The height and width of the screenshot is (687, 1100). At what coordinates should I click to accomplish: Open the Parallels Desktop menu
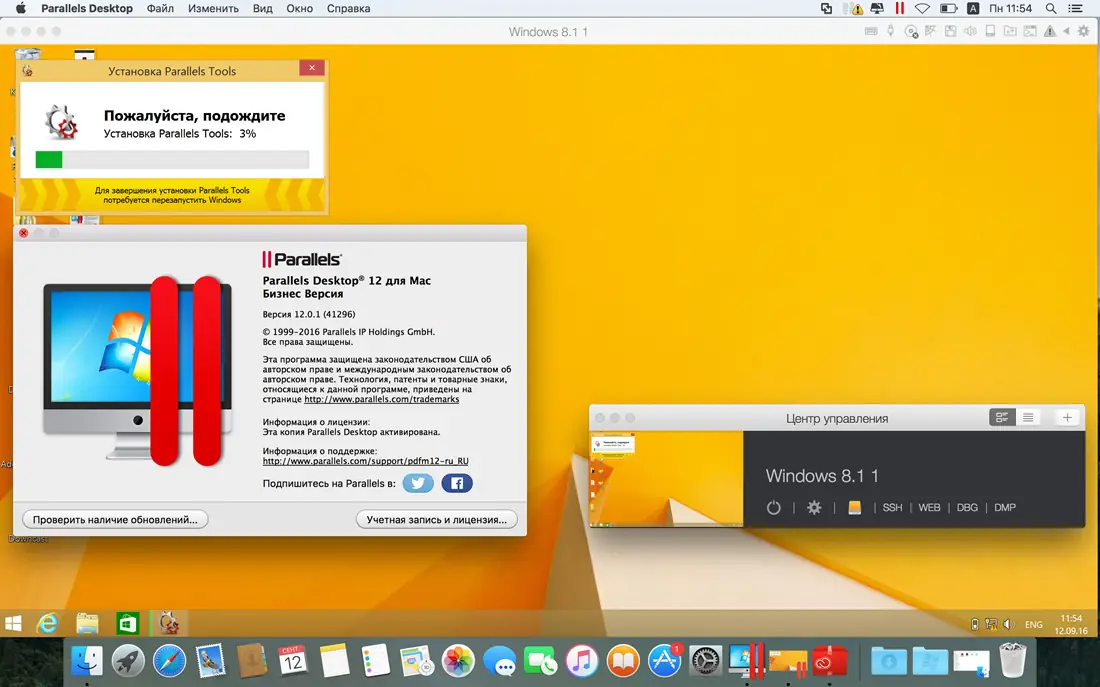(87, 8)
